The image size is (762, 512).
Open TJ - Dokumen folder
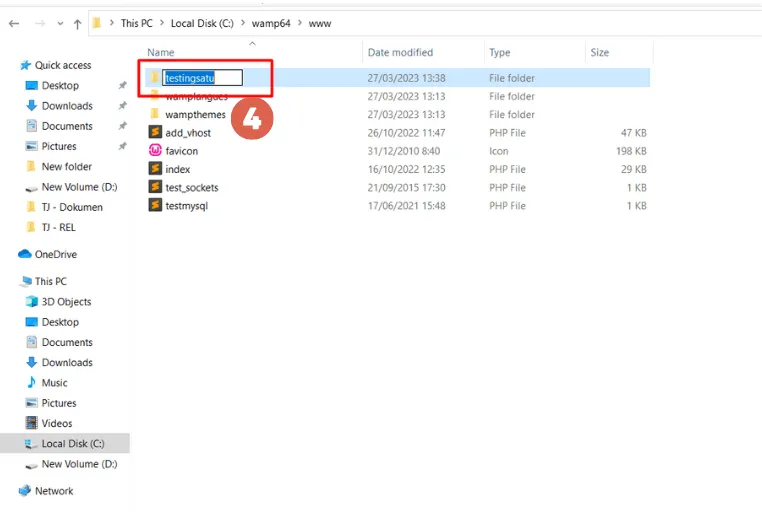tap(72, 207)
